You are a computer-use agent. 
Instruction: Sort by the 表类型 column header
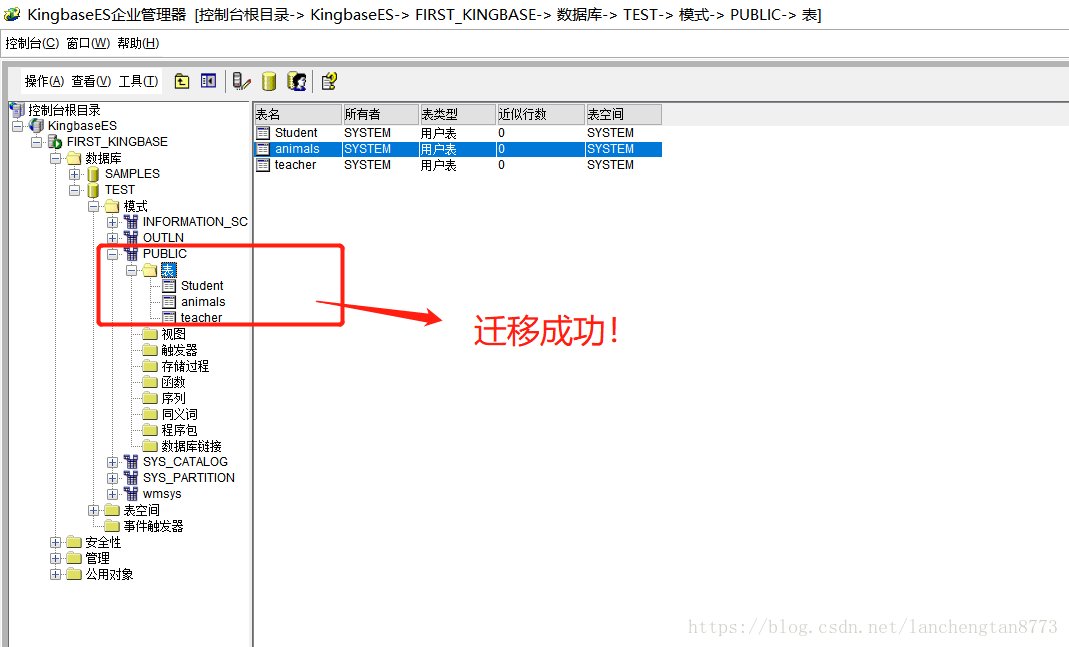(x=457, y=114)
